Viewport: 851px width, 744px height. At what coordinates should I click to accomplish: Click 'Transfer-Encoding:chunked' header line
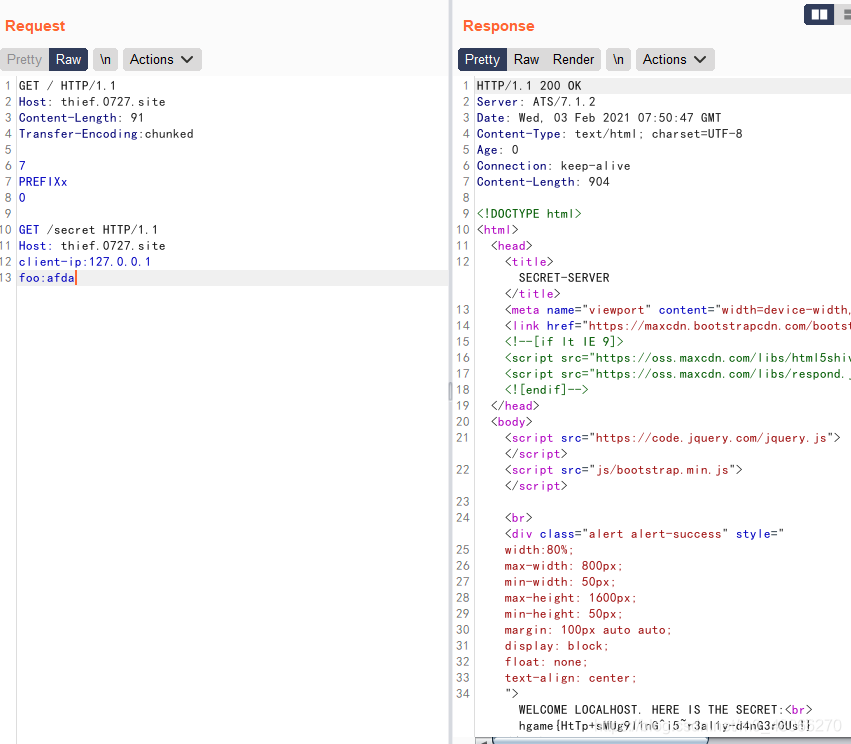coord(106,134)
